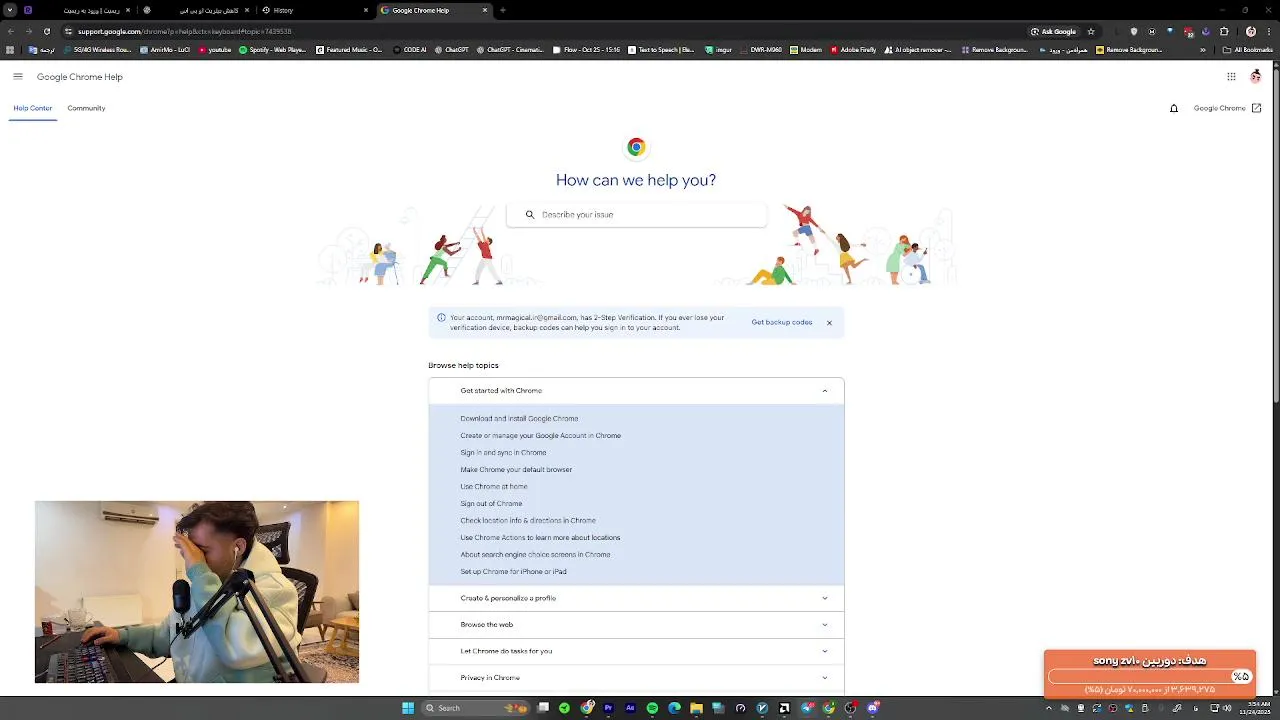
Task: Dismiss the 2-Step Verification notice
Action: (829, 323)
